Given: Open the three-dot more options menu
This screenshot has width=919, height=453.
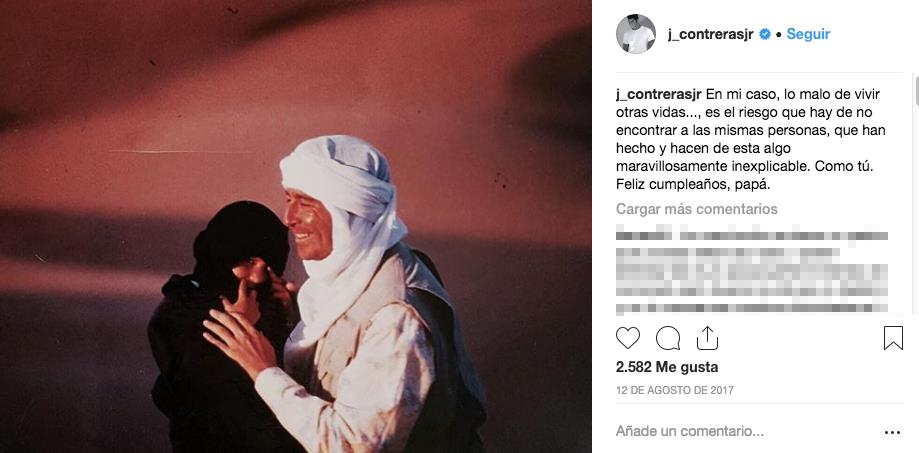Looking at the screenshot, I should pos(892,432).
